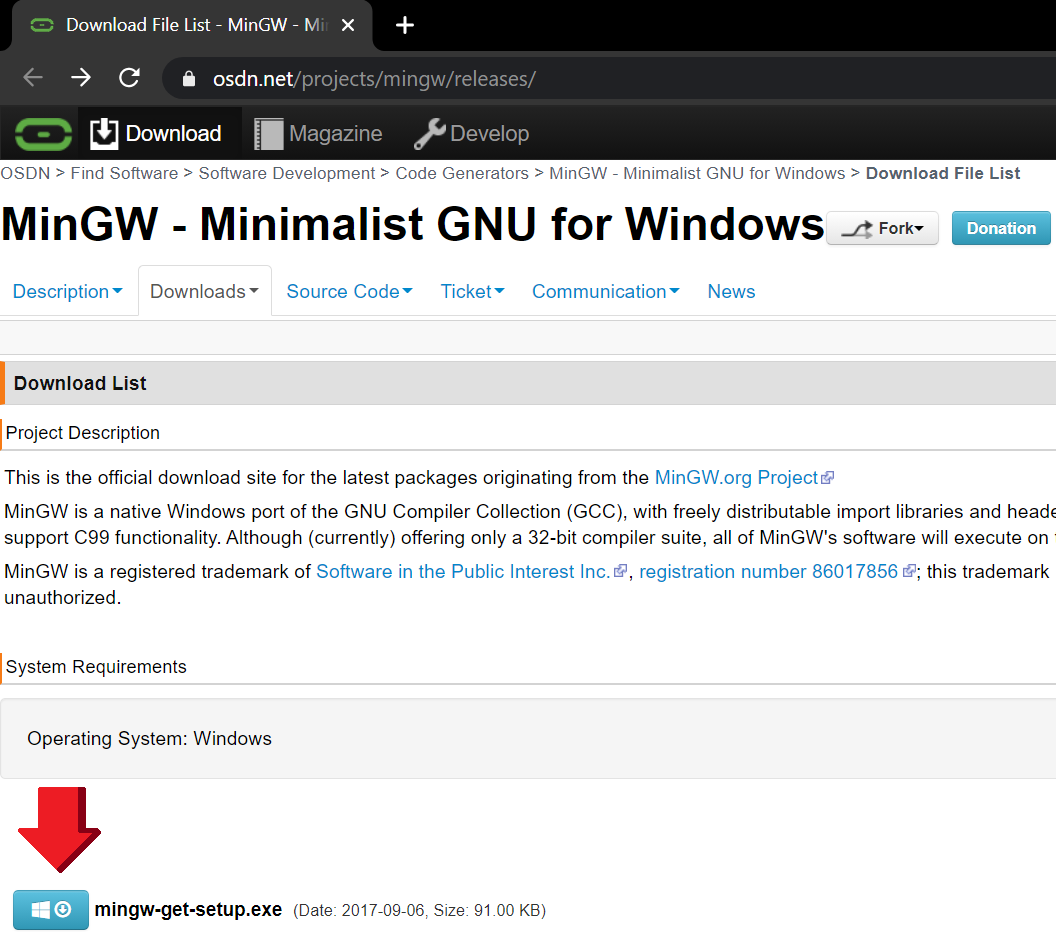Image resolution: width=1056 pixels, height=948 pixels.
Task: Open Code Generators breadcrumb link
Action: pyautogui.click(x=461, y=173)
